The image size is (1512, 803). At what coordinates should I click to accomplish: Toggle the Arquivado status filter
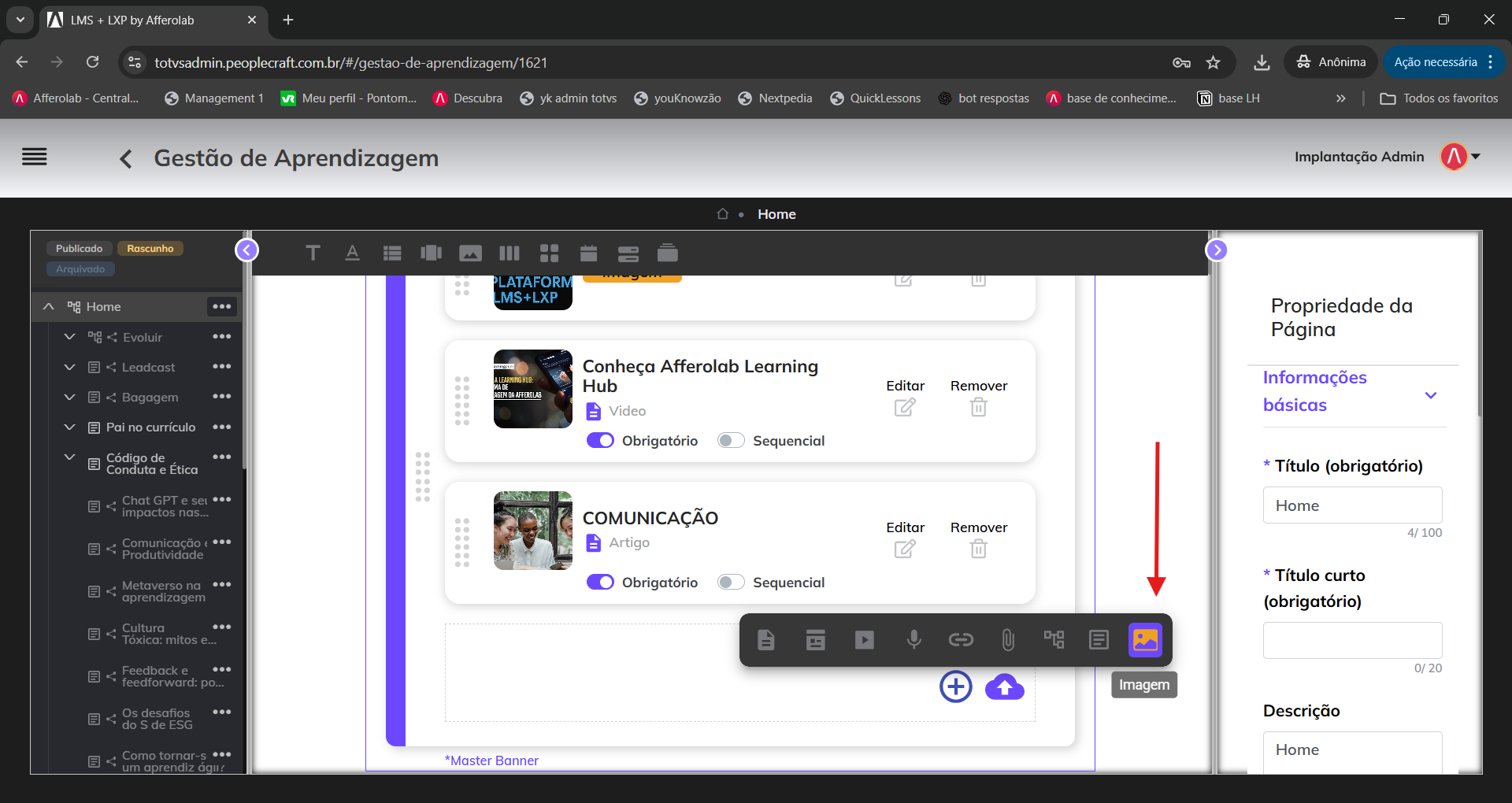click(x=80, y=269)
